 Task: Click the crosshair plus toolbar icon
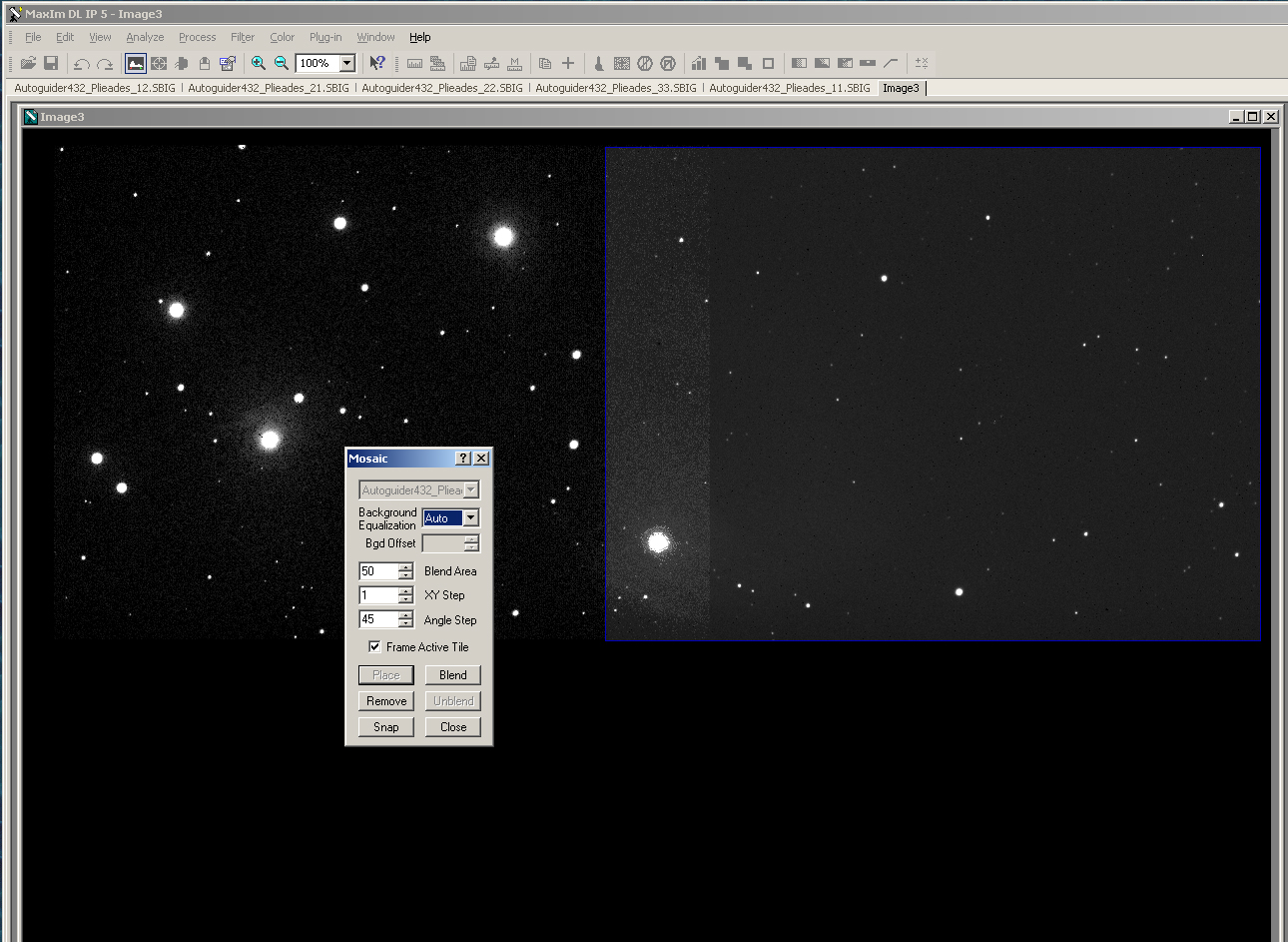pos(568,63)
